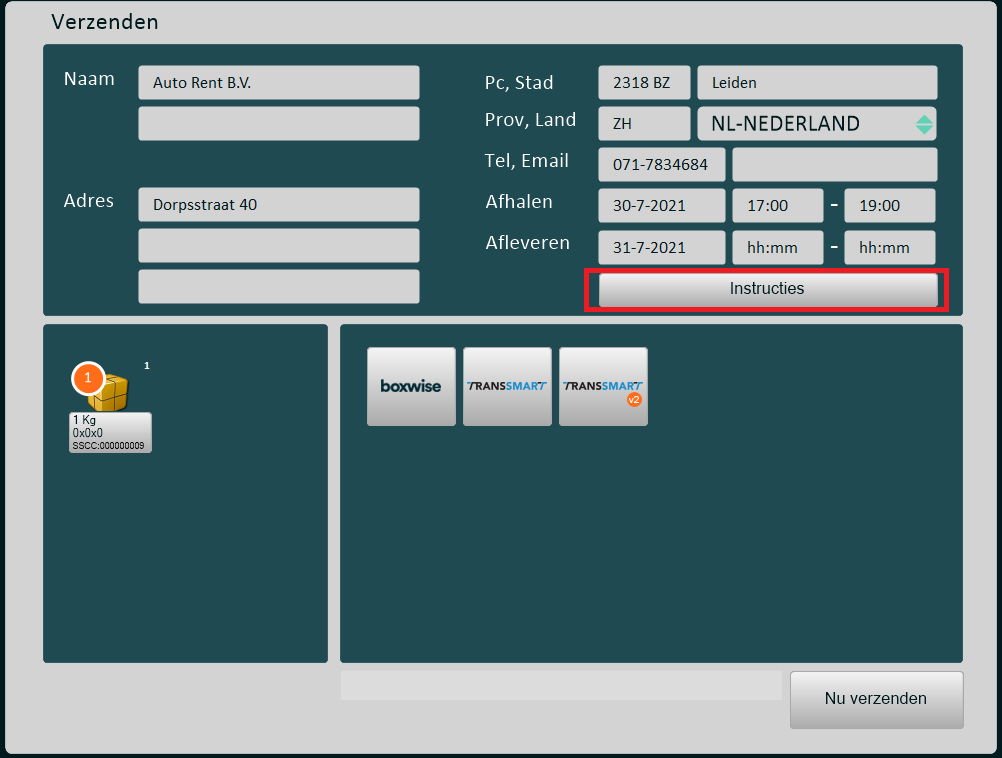1002x758 pixels.
Task: Open the NL-NEDERLAND country dropdown
Action: (x=816, y=124)
